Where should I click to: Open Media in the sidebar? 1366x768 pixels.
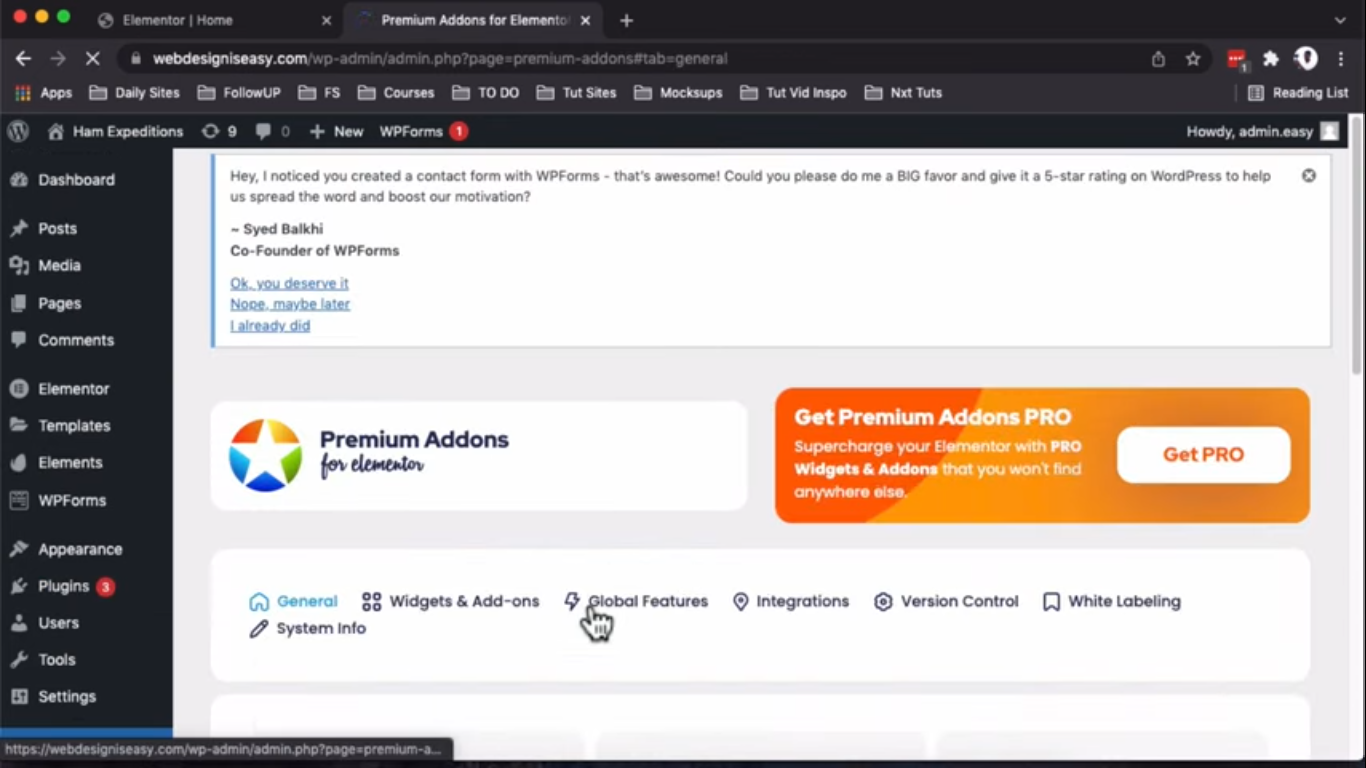click(x=86, y=265)
